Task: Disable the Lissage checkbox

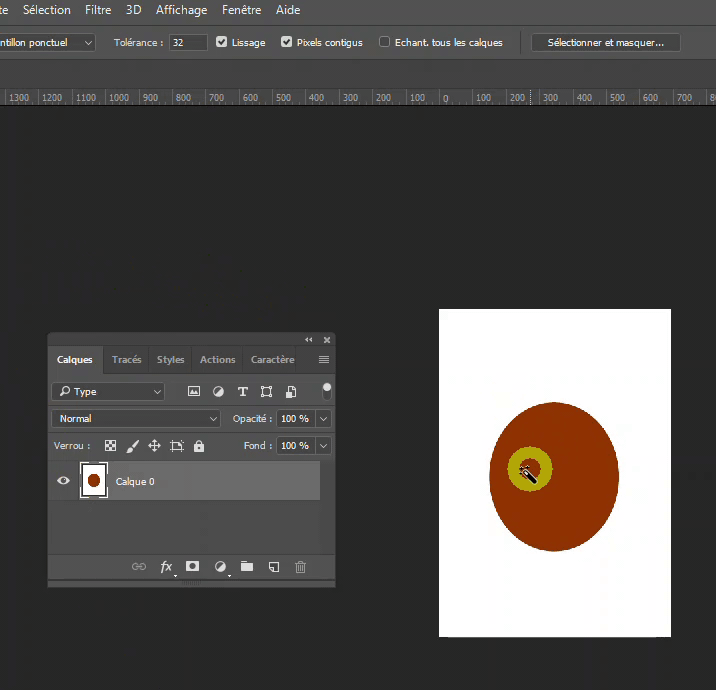Action: [x=222, y=43]
